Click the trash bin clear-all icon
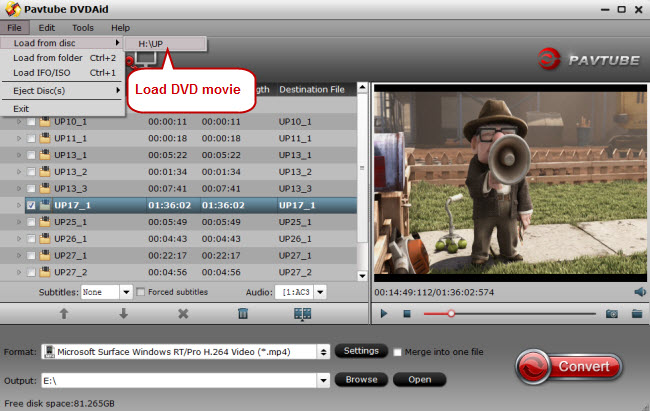 coord(243,314)
